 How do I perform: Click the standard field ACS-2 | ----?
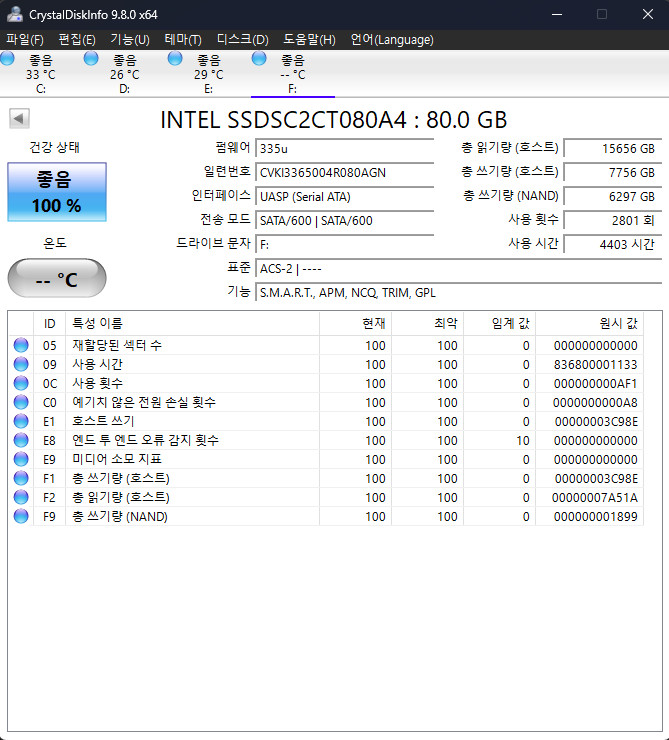coord(459,269)
